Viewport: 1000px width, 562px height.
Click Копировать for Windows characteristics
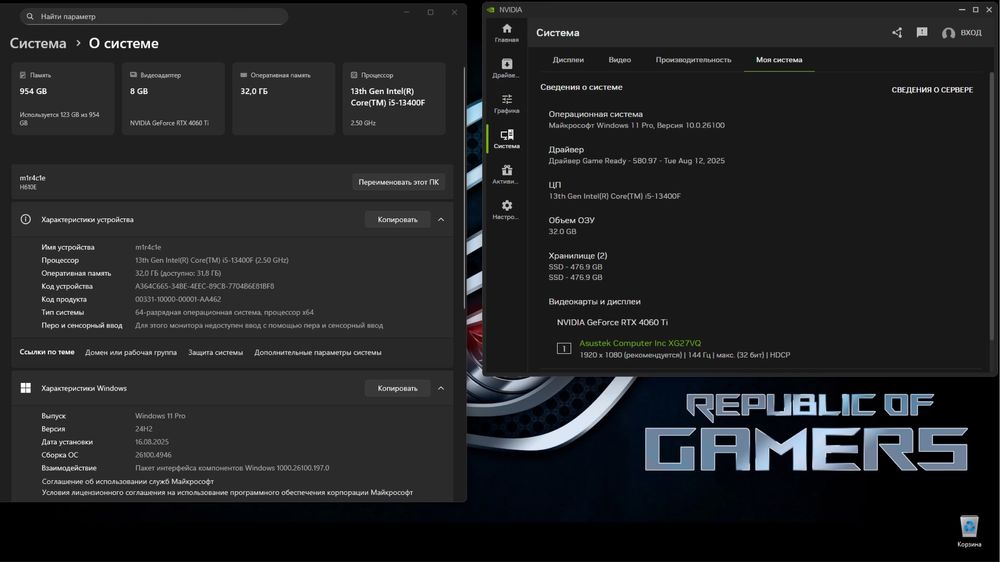397,388
